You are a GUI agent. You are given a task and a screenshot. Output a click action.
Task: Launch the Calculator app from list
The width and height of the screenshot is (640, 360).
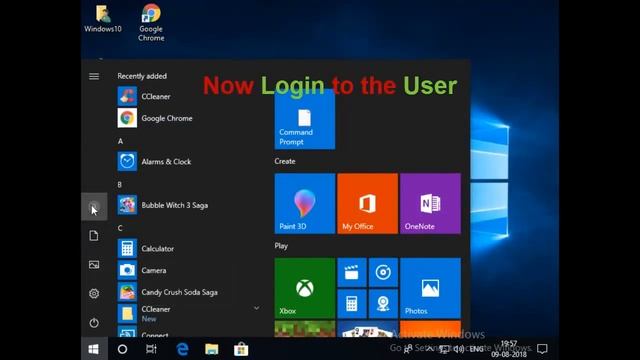tap(146, 248)
